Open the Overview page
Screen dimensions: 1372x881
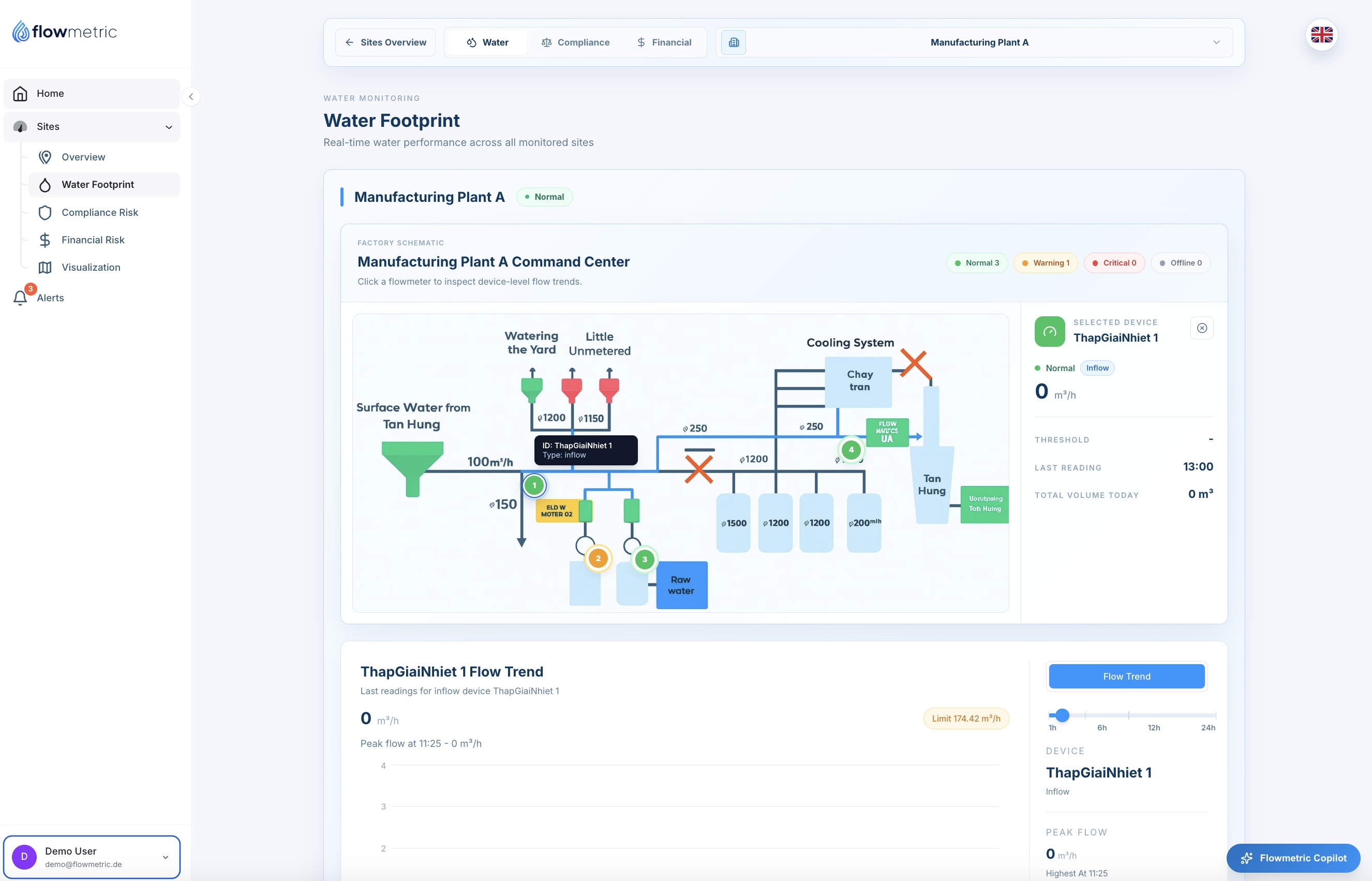click(104, 157)
